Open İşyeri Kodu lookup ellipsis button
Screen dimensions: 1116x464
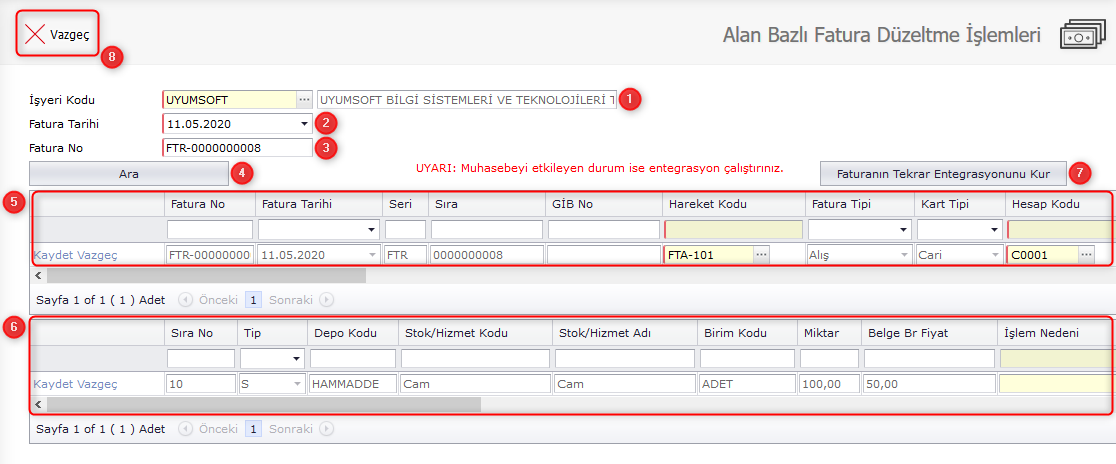tap(304, 100)
